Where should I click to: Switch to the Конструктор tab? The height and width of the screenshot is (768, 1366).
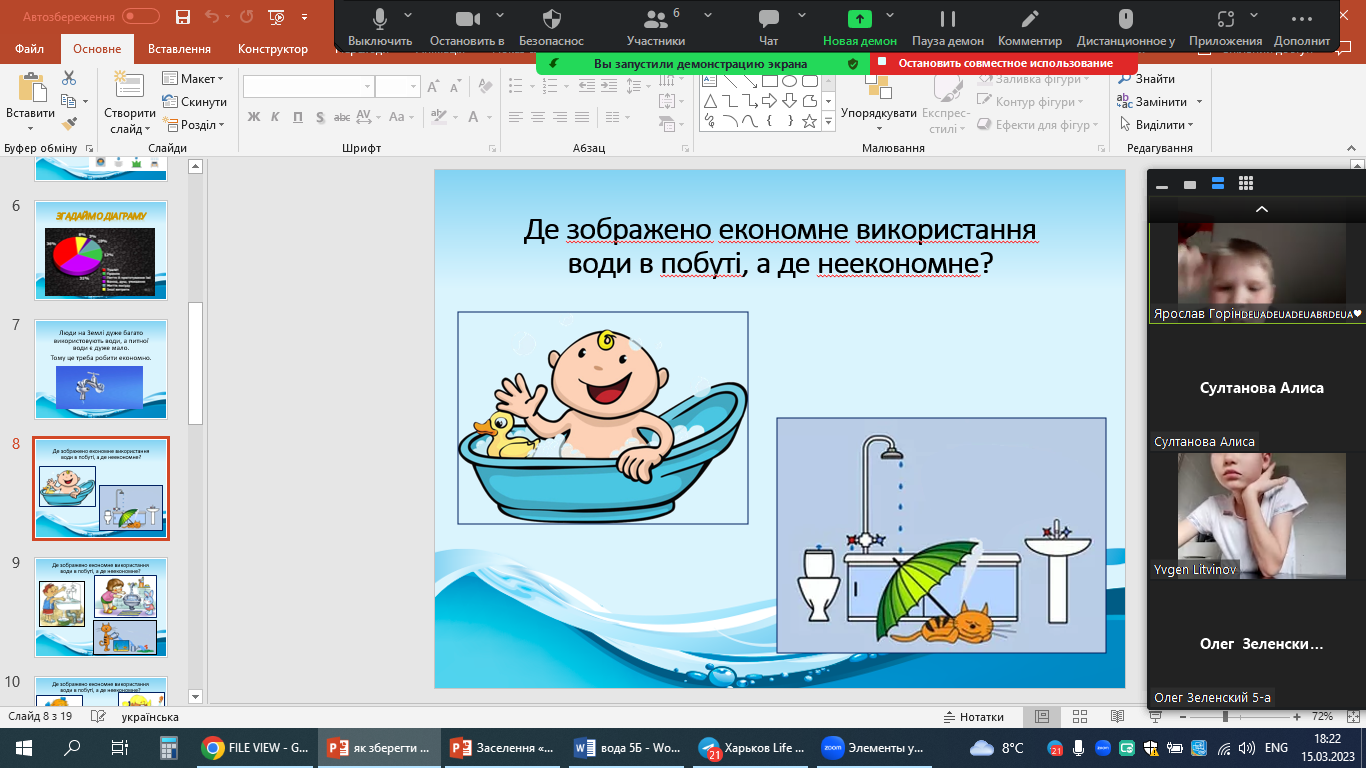click(273, 49)
